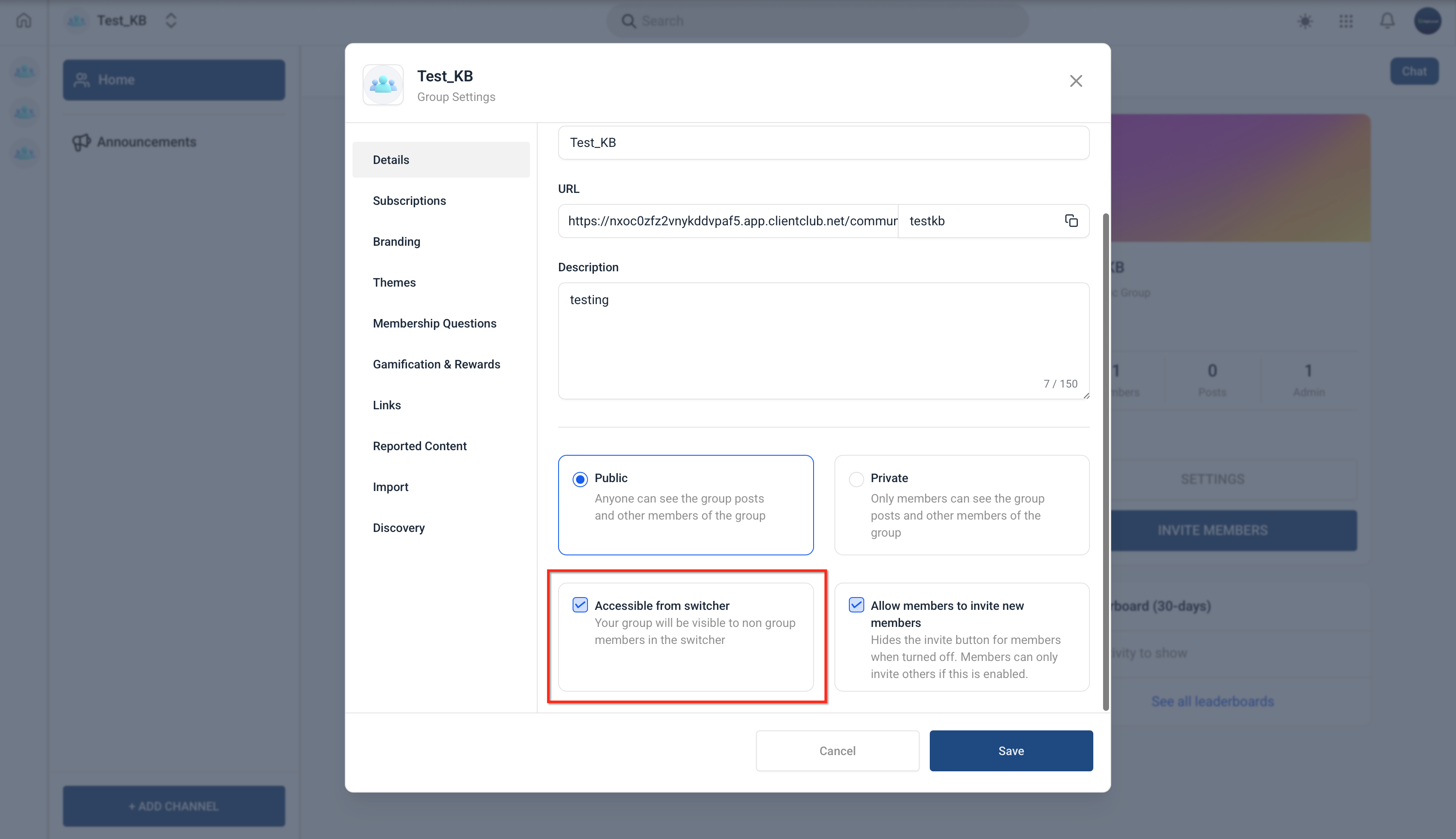Open the user profile avatar
This screenshot has height=839, width=1456.
click(1427, 21)
